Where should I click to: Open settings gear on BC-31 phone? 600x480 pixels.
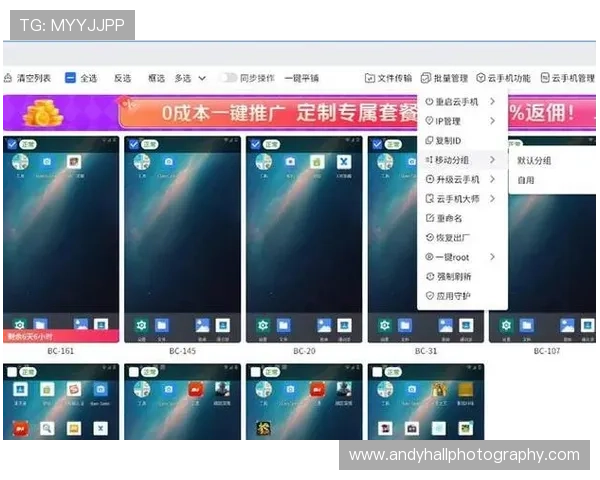pos(385,325)
